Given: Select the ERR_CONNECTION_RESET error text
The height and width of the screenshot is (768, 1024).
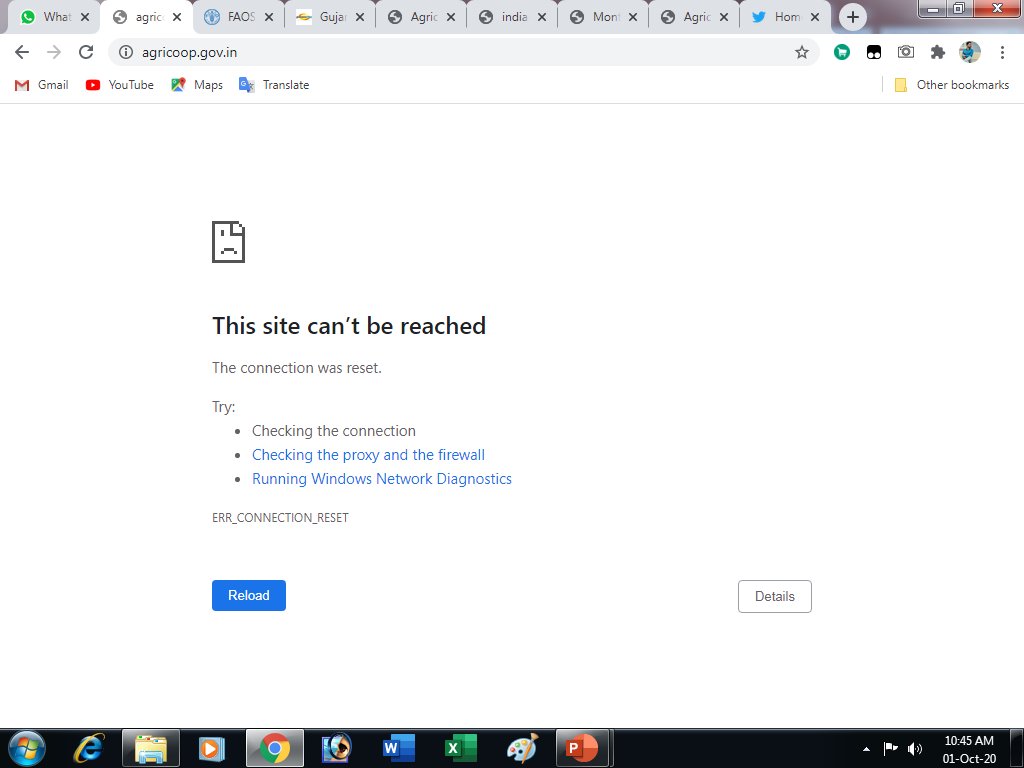Looking at the screenshot, I should coord(280,517).
